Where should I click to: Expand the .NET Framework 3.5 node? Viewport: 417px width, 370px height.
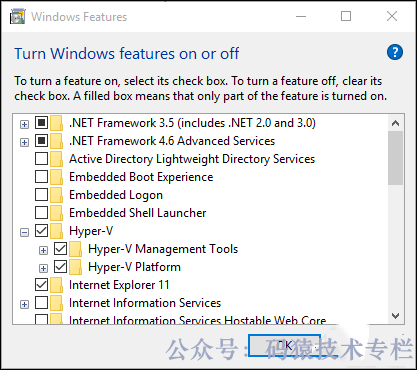pos(24,124)
